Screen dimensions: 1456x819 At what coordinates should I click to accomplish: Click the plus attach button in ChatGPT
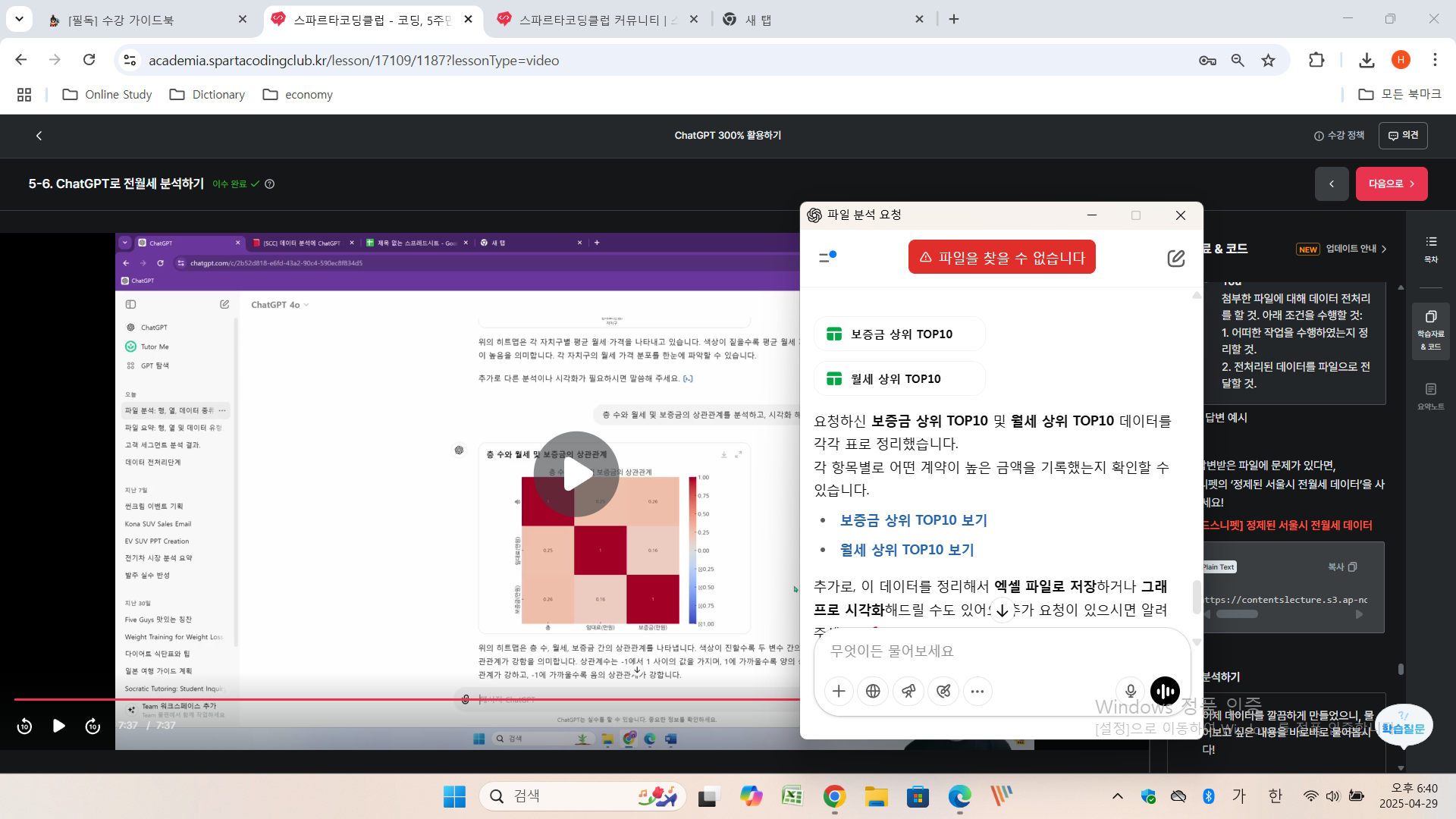tap(839, 691)
